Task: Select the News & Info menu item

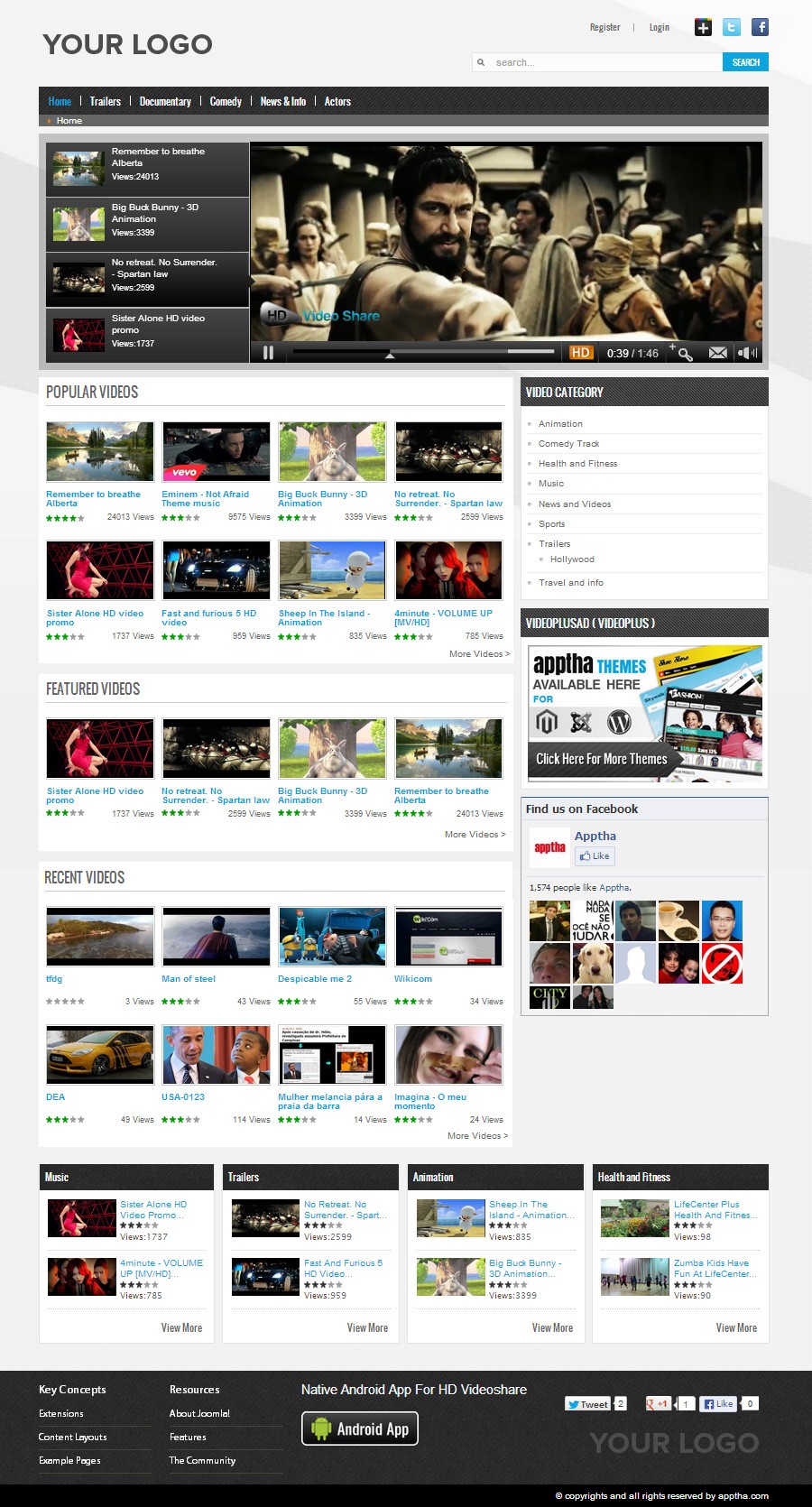Action: coord(282,101)
